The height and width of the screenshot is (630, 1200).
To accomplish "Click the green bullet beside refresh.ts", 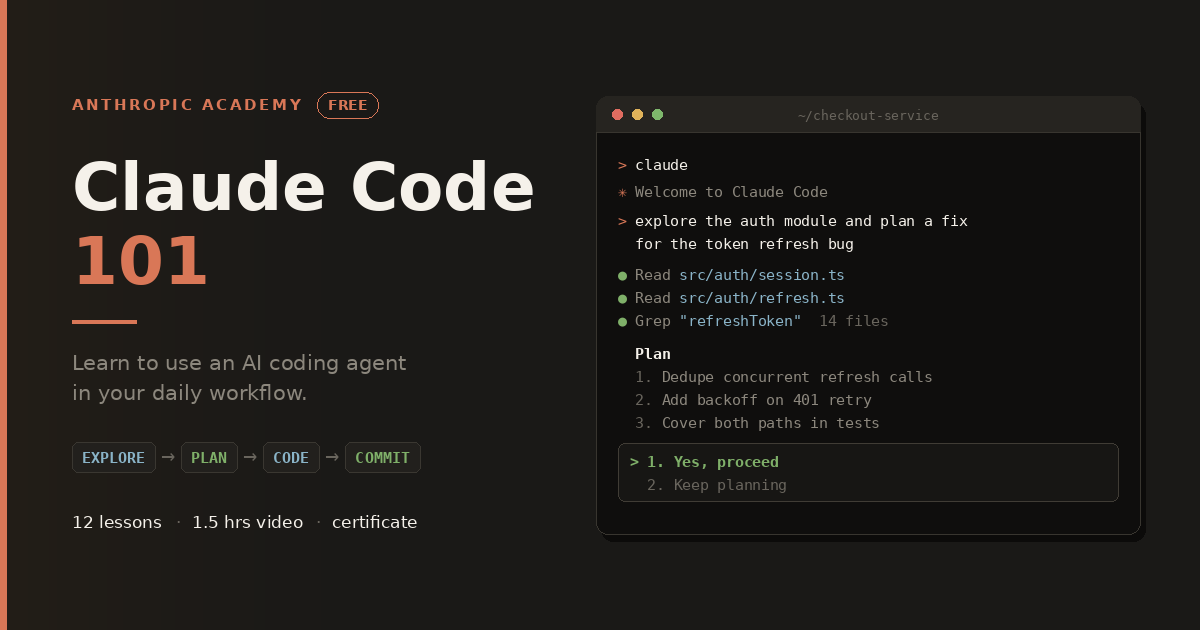I will [622, 298].
